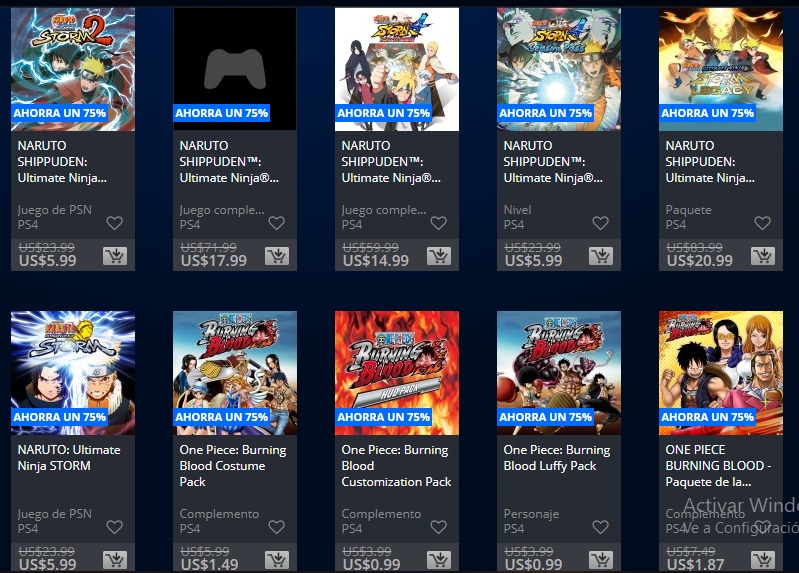
Task: Add One Piece Luffy Pack to cart
Action: pyautogui.click(x=601, y=560)
